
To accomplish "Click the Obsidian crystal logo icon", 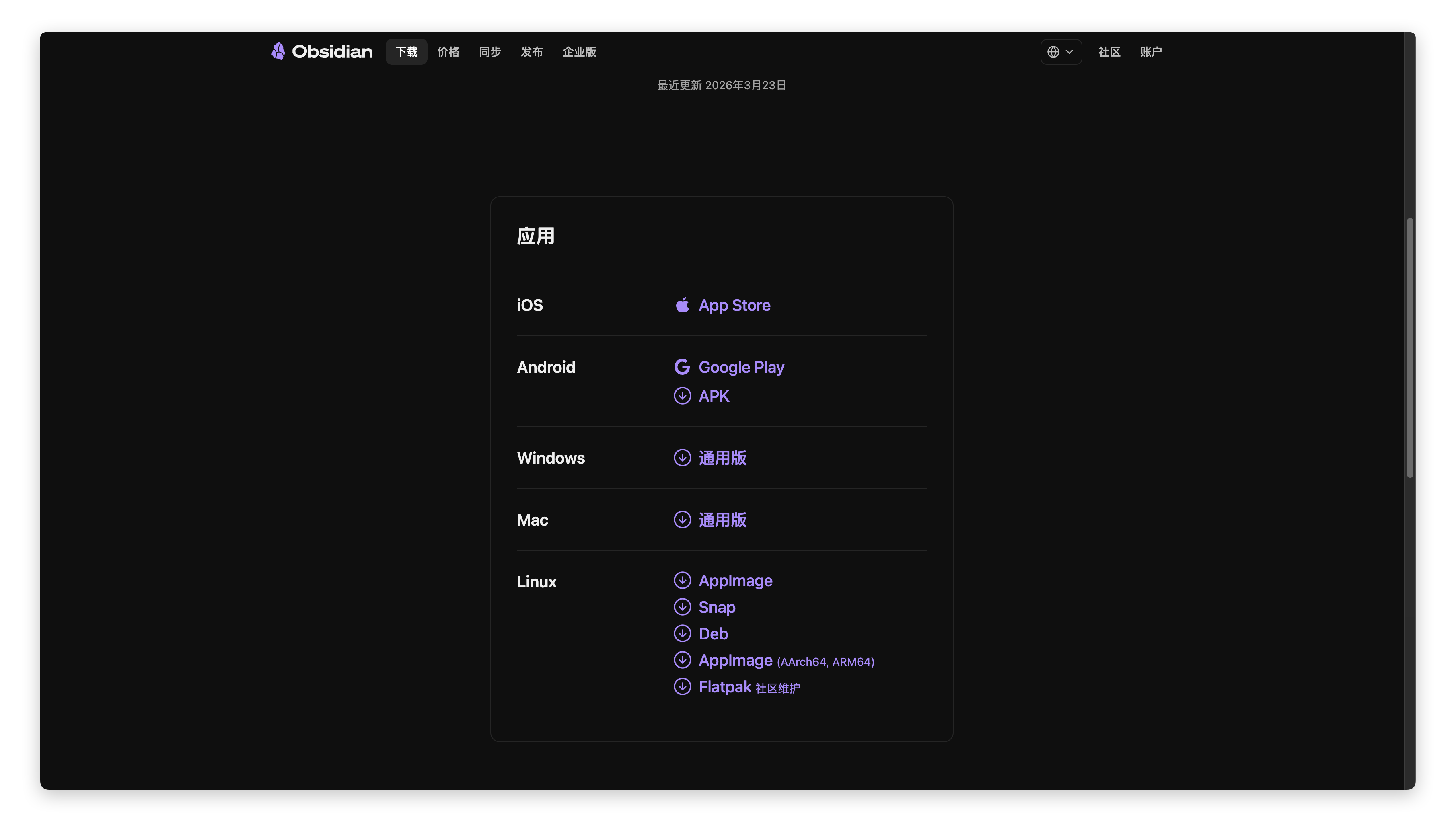I will (279, 51).
